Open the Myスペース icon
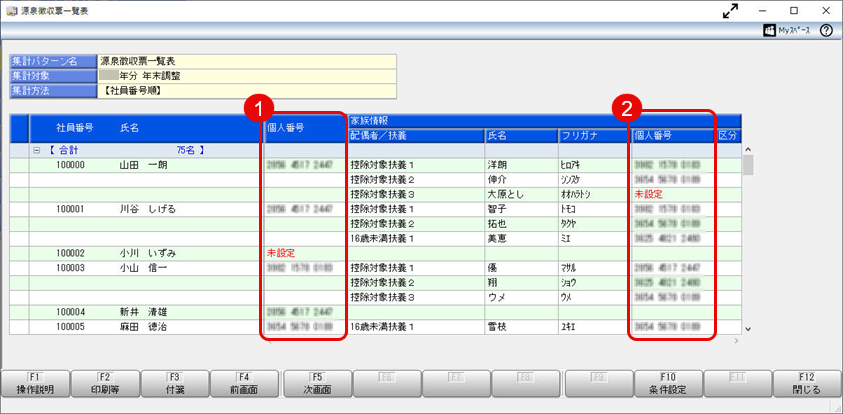843x414 pixels. pyautogui.click(x=787, y=31)
